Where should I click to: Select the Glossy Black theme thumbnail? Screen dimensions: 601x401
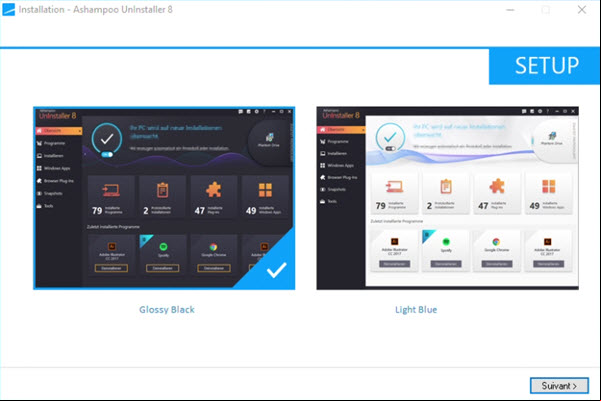point(164,198)
